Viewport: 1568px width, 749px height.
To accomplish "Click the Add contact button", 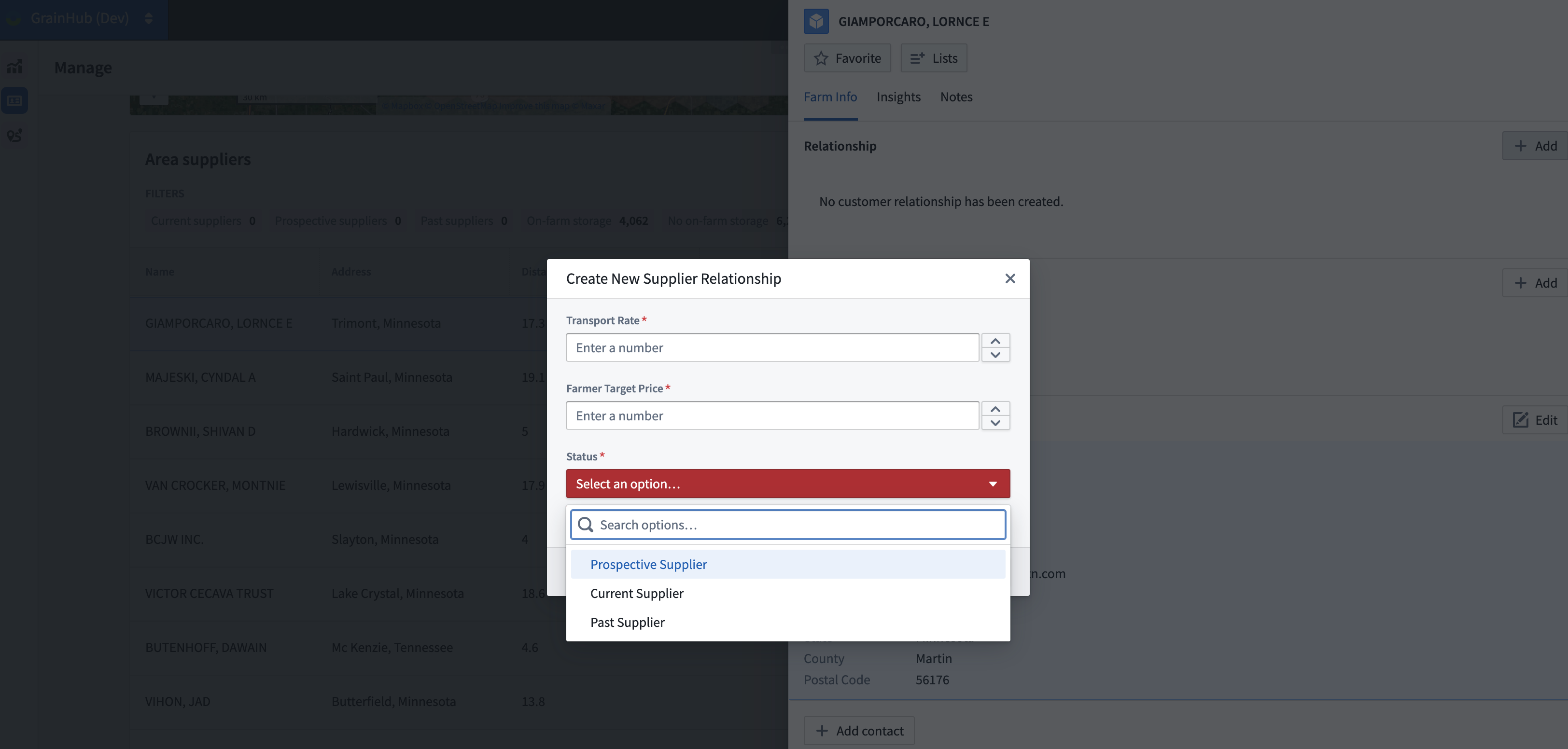I will click(859, 731).
